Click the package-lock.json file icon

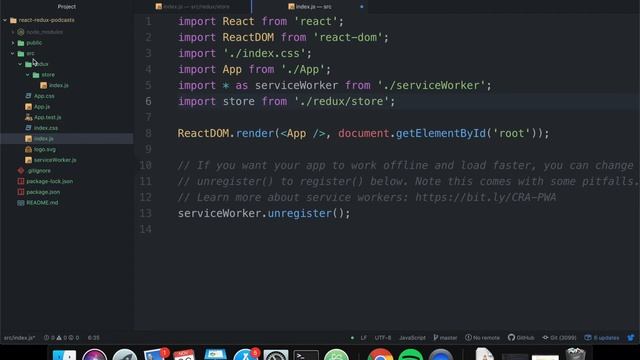pyautogui.click(x=21, y=181)
